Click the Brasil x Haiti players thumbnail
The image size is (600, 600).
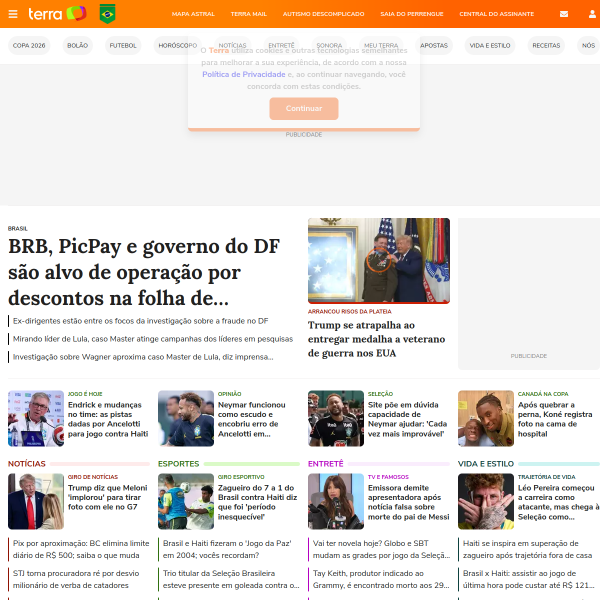pyautogui.click(x=186, y=501)
